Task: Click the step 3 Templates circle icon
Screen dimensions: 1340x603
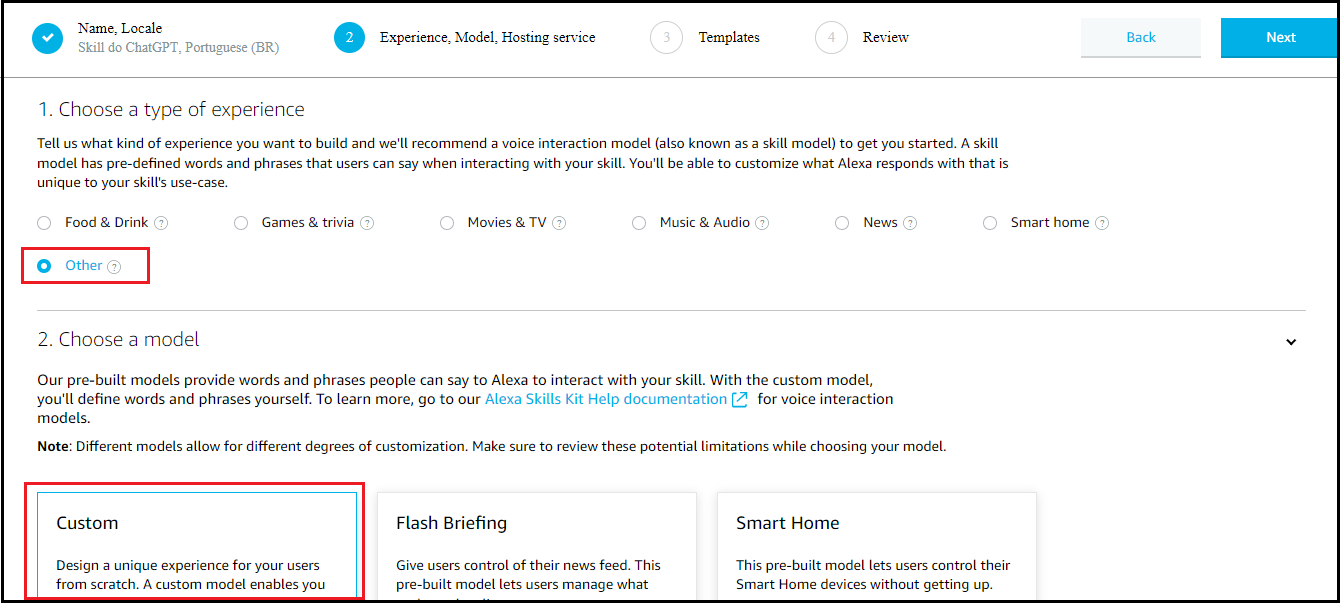Action: tap(666, 38)
